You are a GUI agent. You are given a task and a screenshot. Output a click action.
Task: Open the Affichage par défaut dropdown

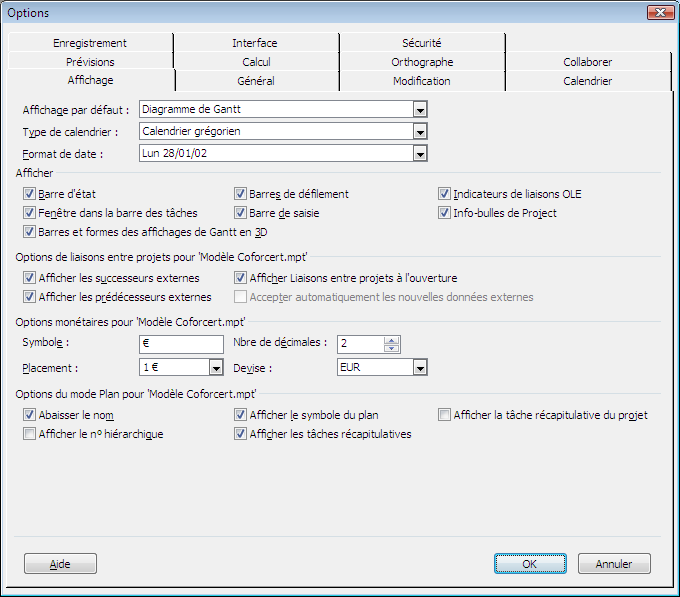420,110
